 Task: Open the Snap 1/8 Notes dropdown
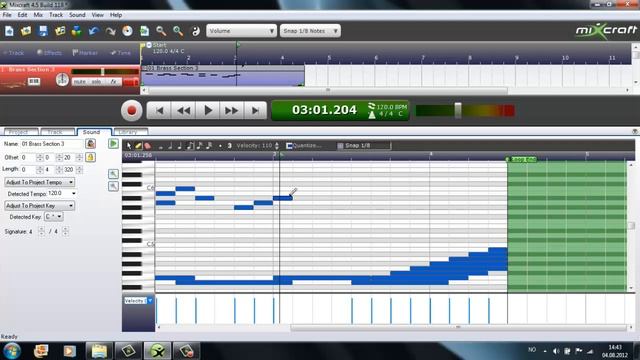point(310,31)
